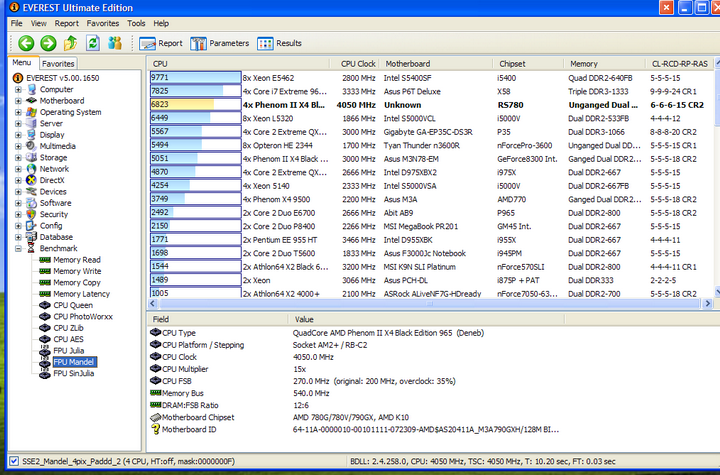
Task: Select the Devices tree icon
Action: tap(31, 192)
